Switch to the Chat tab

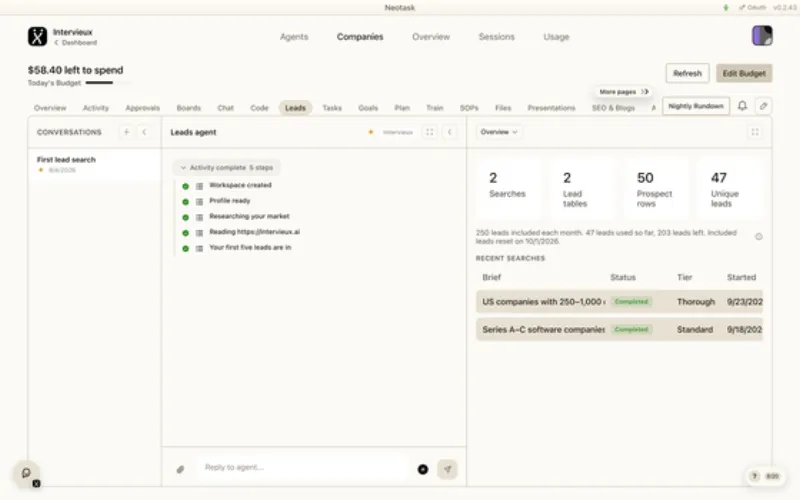[x=226, y=108]
